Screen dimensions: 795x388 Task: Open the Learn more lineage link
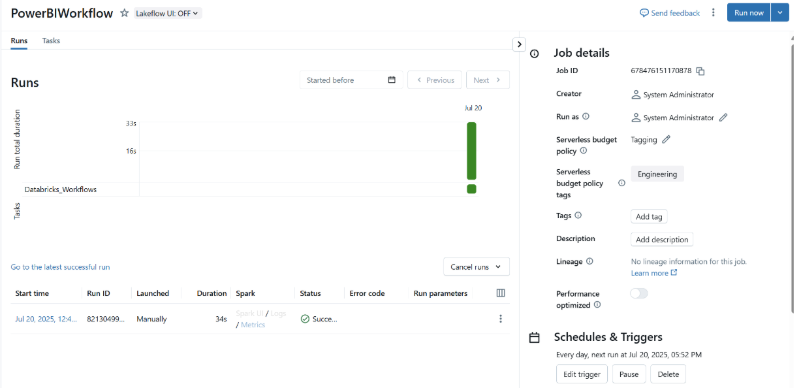tap(654, 273)
